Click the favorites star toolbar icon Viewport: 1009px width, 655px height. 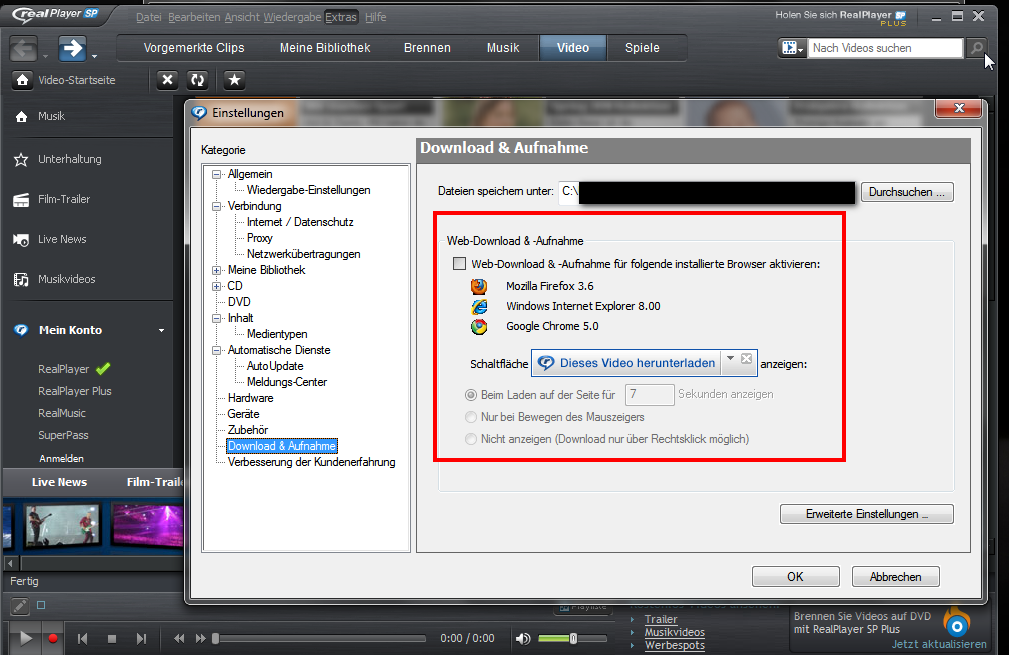tap(234, 80)
